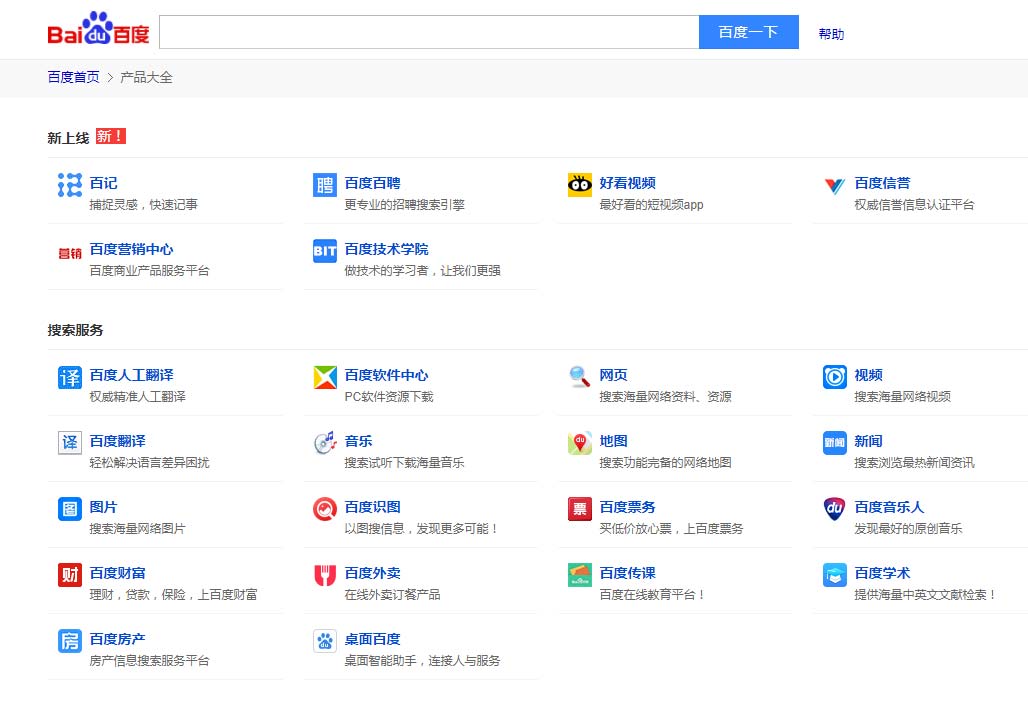Open the 地图 title link
Image resolution: width=1028 pixels, height=708 pixels.
[x=614, y=441]
